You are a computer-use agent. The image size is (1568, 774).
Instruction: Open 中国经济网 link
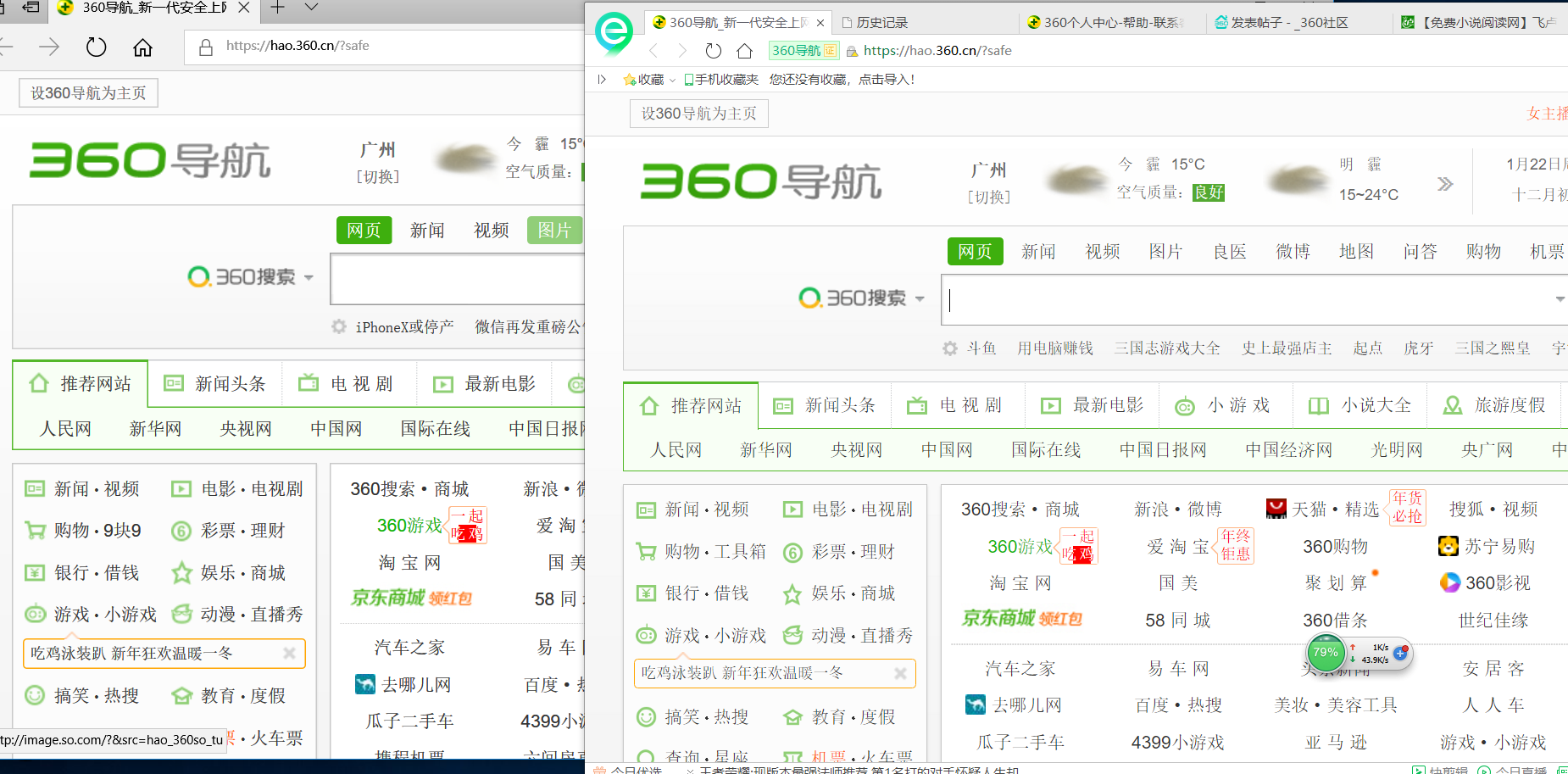coord(1288,450)
